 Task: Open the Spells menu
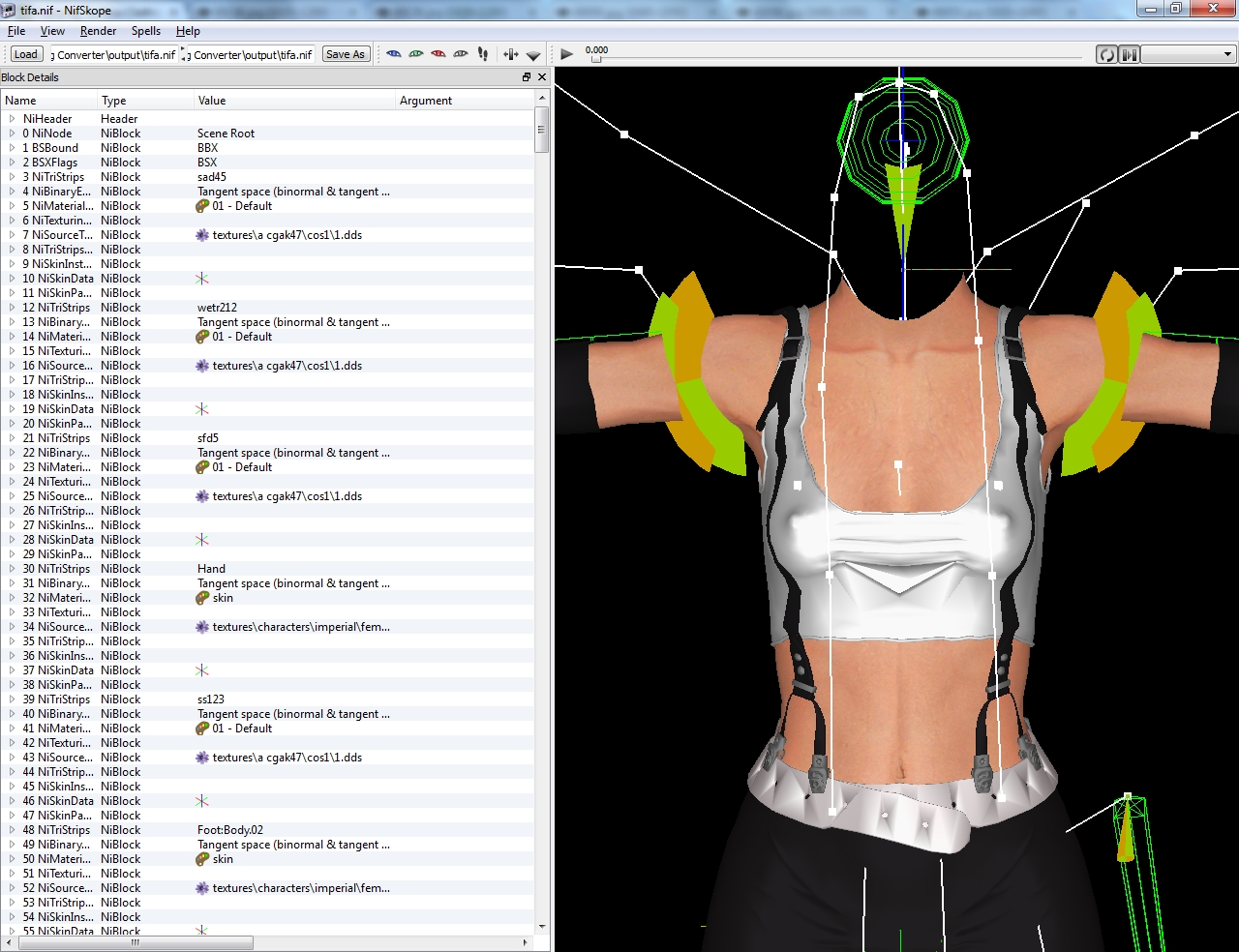coord(146,31)
